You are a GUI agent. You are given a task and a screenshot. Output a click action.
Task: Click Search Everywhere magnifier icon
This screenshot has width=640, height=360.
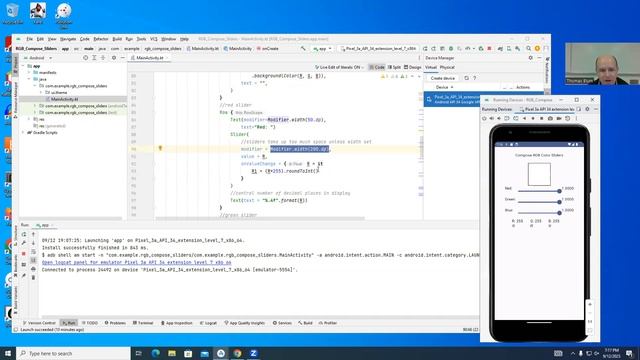[529, 49]
